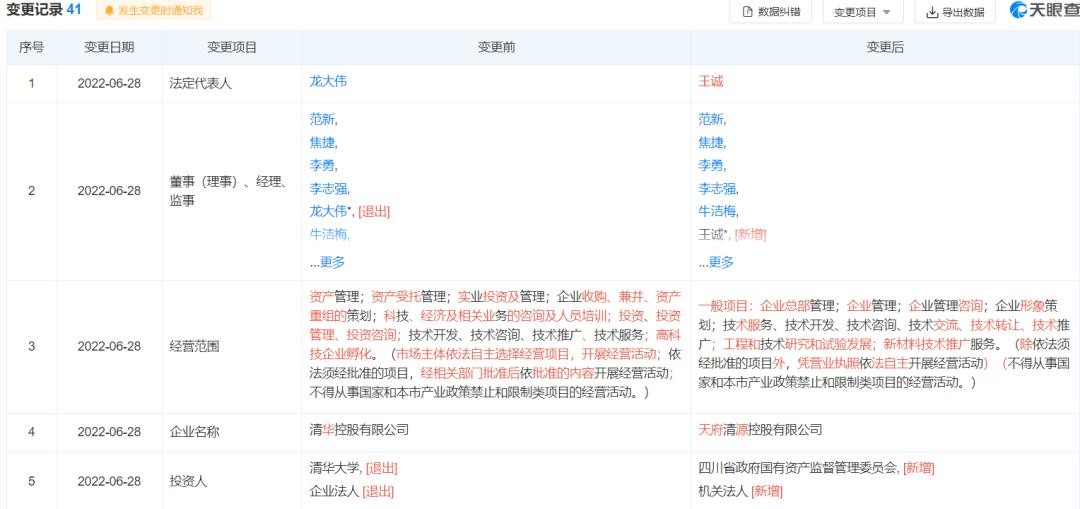Open 李志强 profile in 变更前 column
The image size is (1080, 509).
[328, 188]
